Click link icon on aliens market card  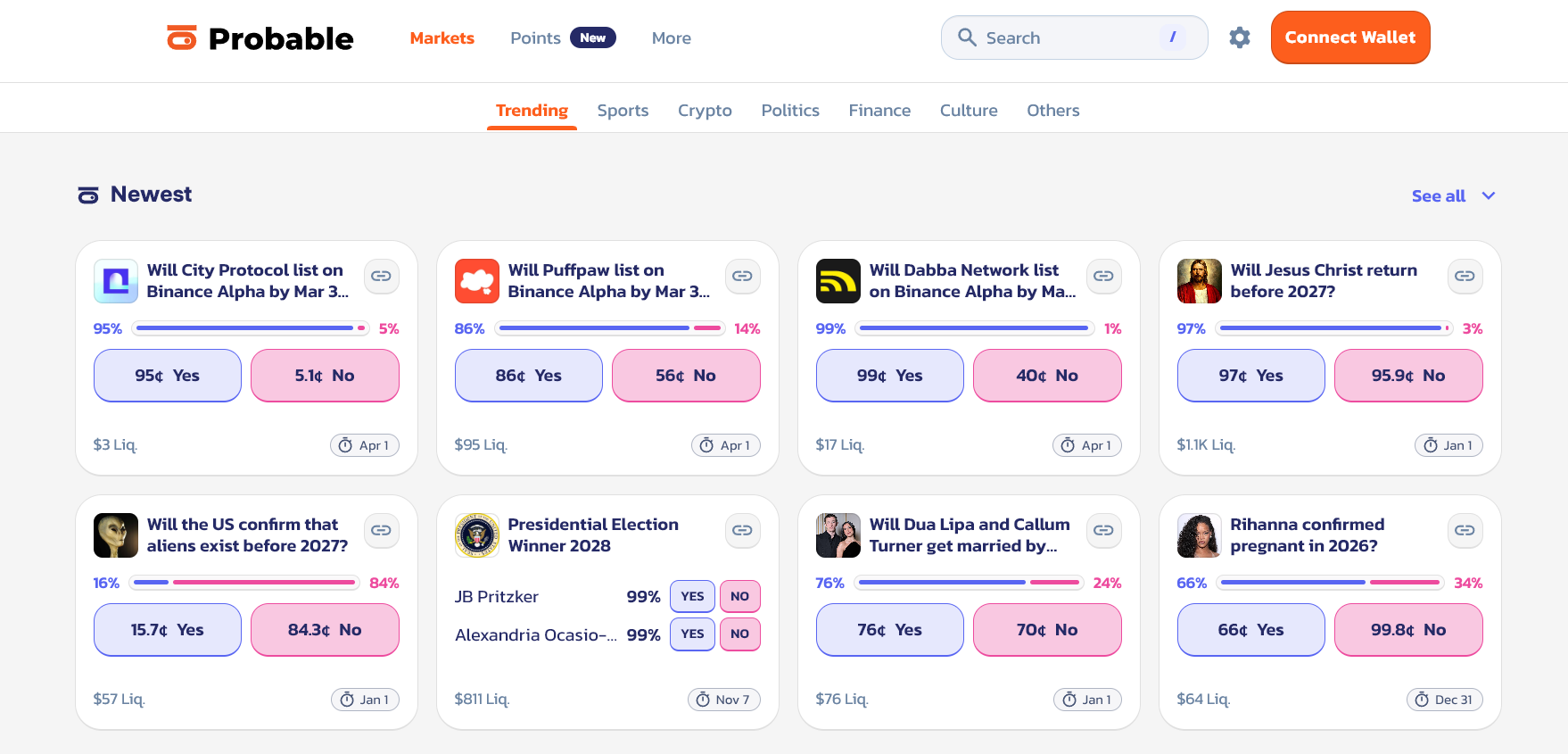coord(381,531)
